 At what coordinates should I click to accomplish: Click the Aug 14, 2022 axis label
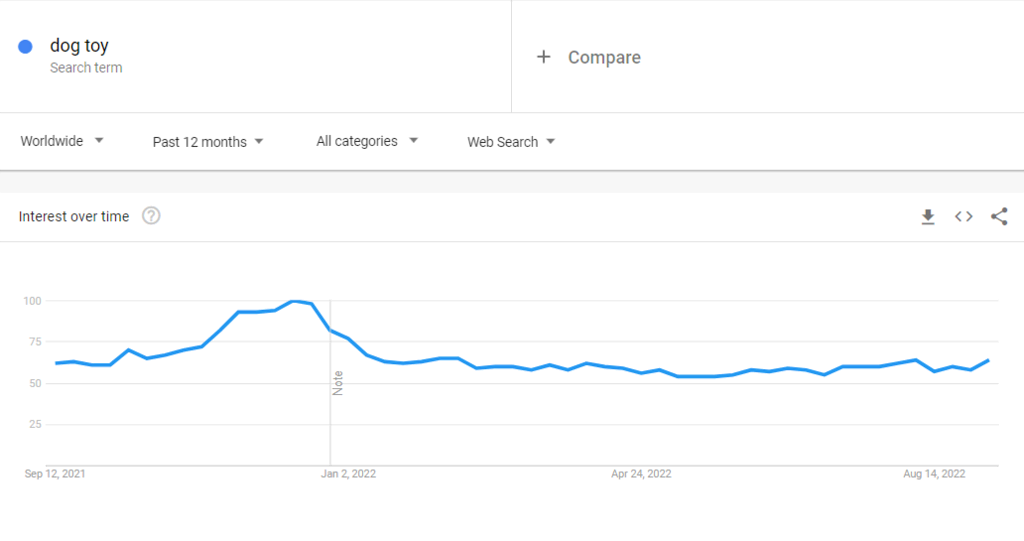tap(934, 474)
